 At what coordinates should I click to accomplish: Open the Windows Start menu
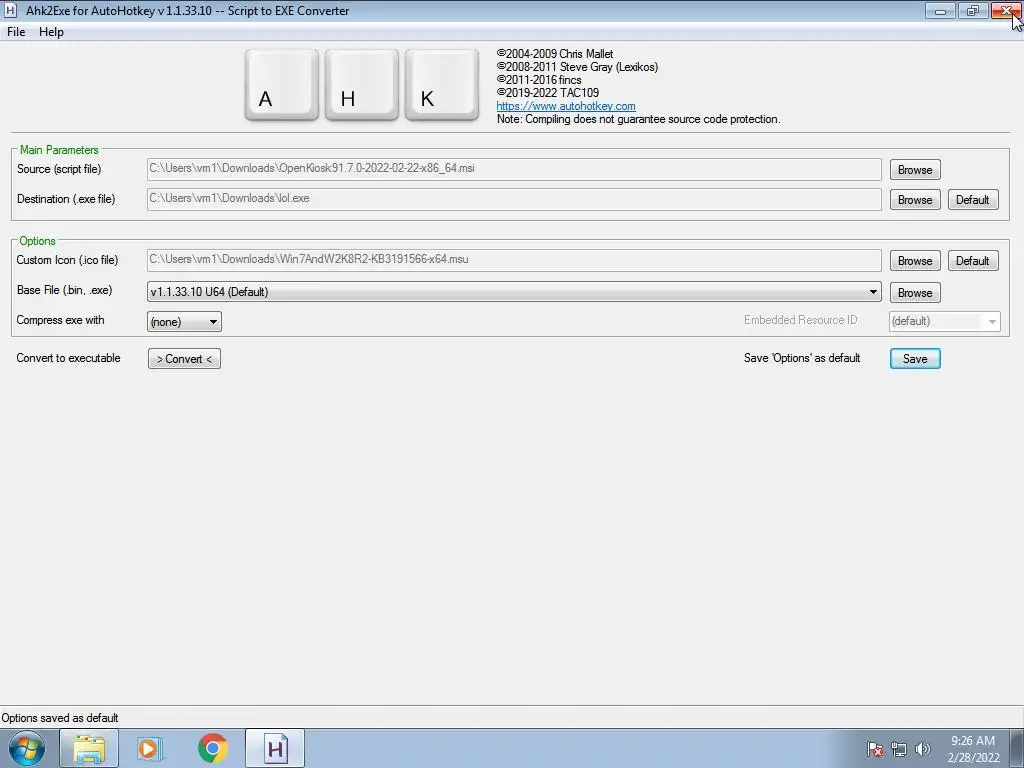click(x=27, y=748)
